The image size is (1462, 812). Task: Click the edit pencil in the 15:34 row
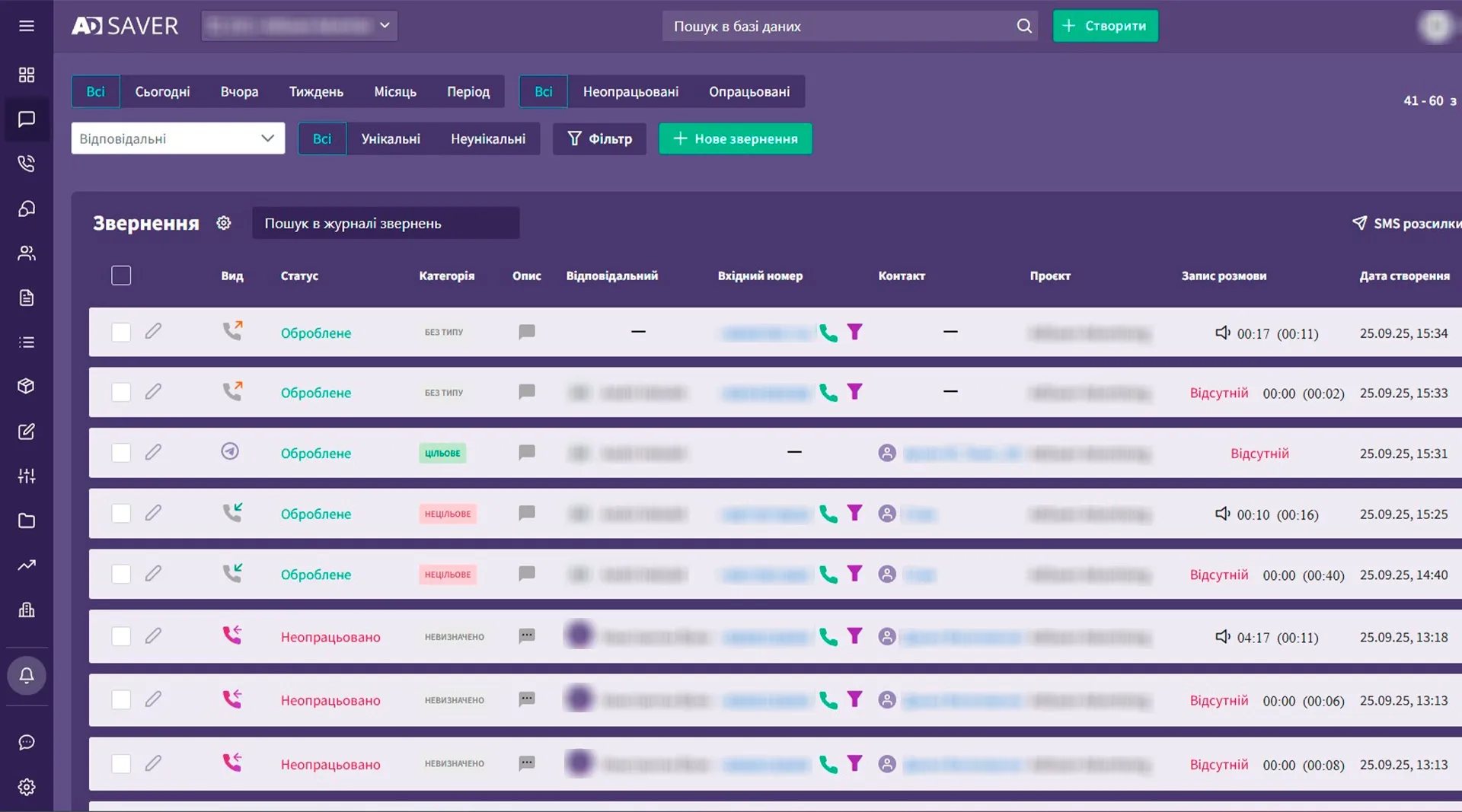153,331
